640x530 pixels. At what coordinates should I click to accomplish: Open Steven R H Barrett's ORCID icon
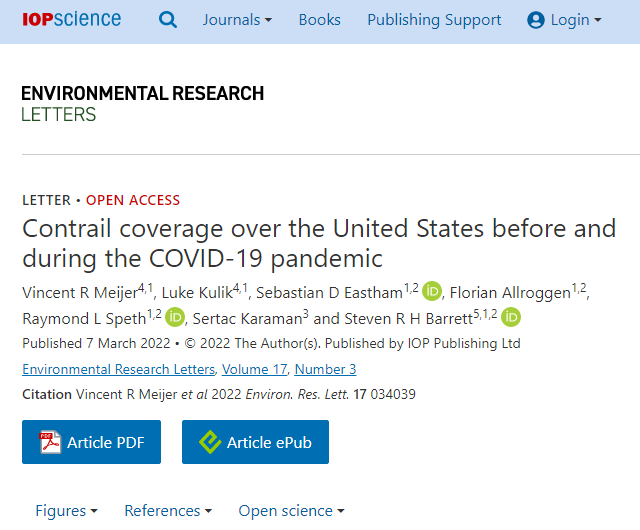[511, 318]
